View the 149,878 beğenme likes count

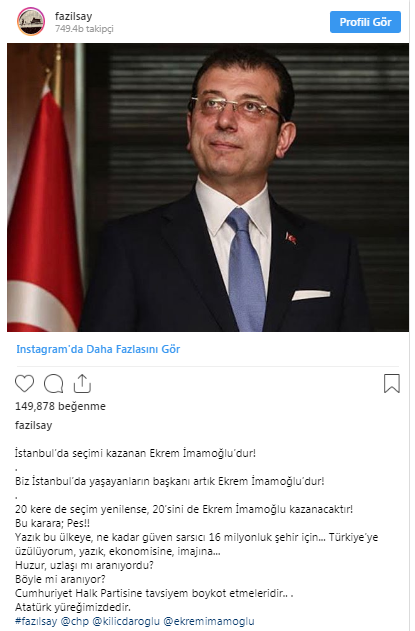click(x=60, y=406)
